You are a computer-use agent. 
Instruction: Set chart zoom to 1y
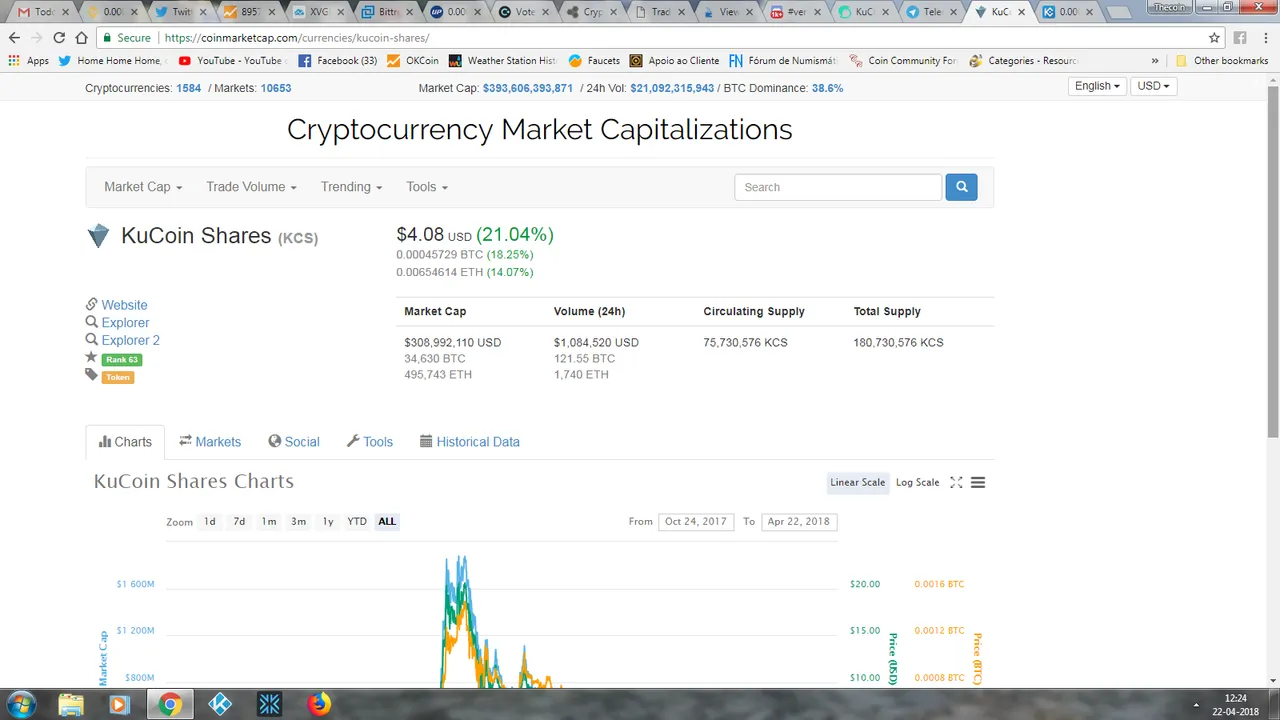coord(328,521)
